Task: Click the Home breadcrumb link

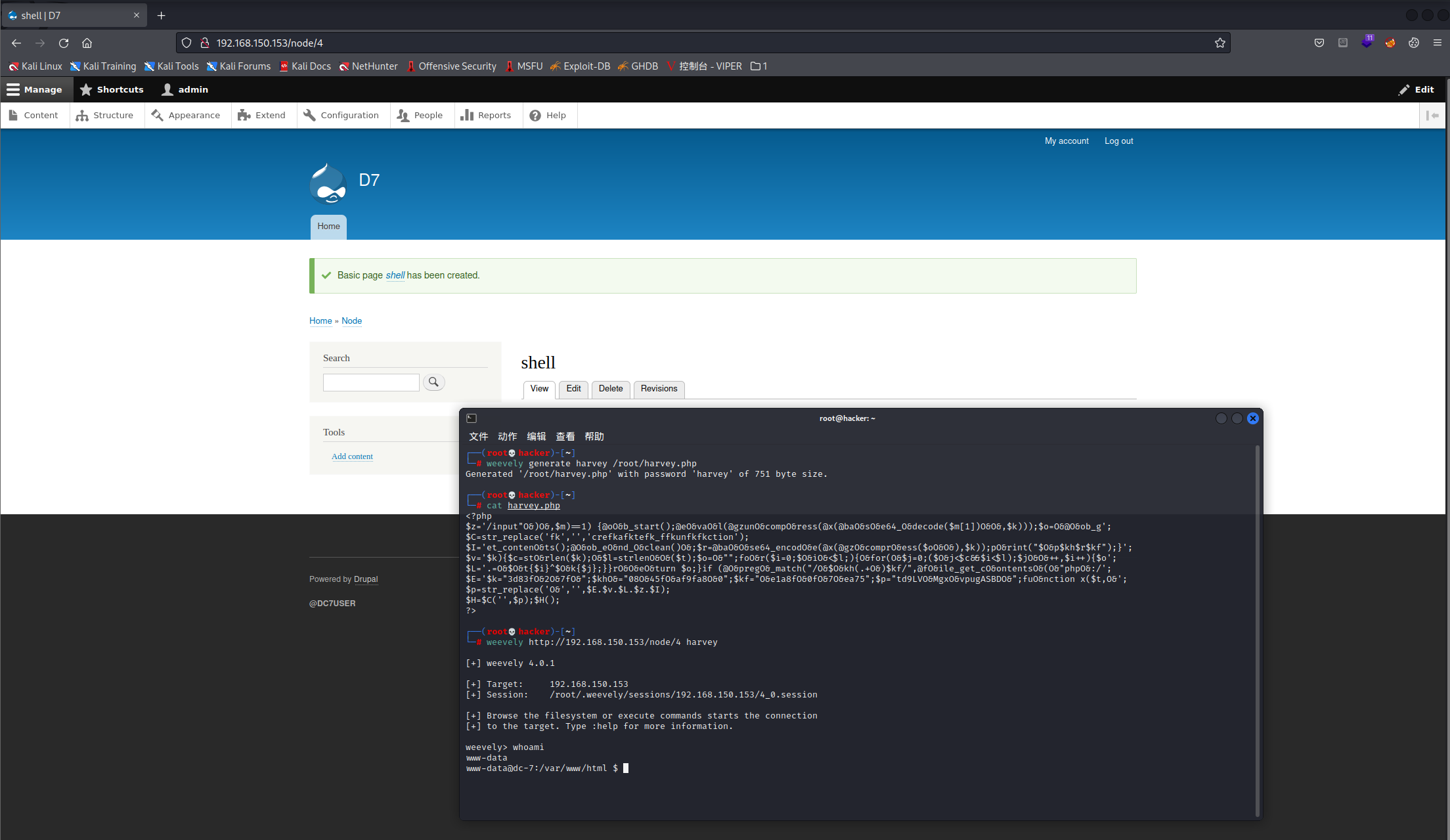Action: (x=320, y=321)
